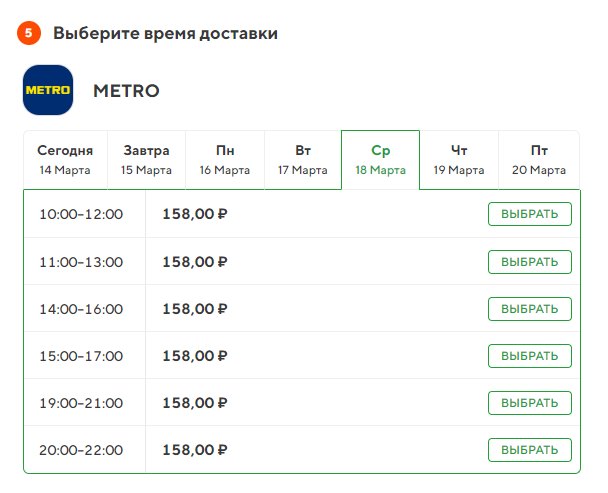
Task: Select the Вт 17 Марта tab
Action: 303,160
